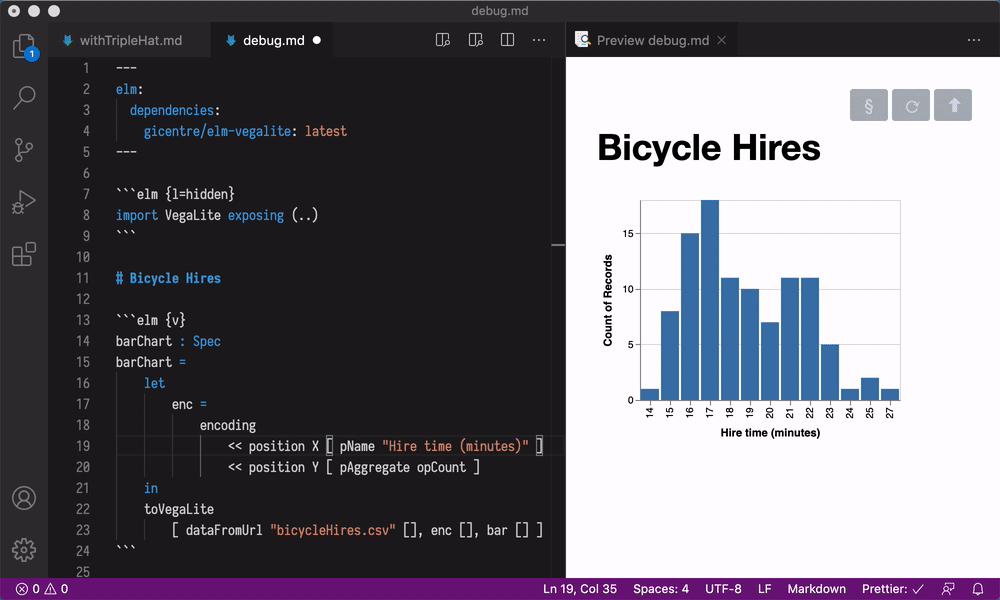This screenshot has width=1000, height=600.
Task: Open the Search view in the activity bar
Action: pos(24,98)
